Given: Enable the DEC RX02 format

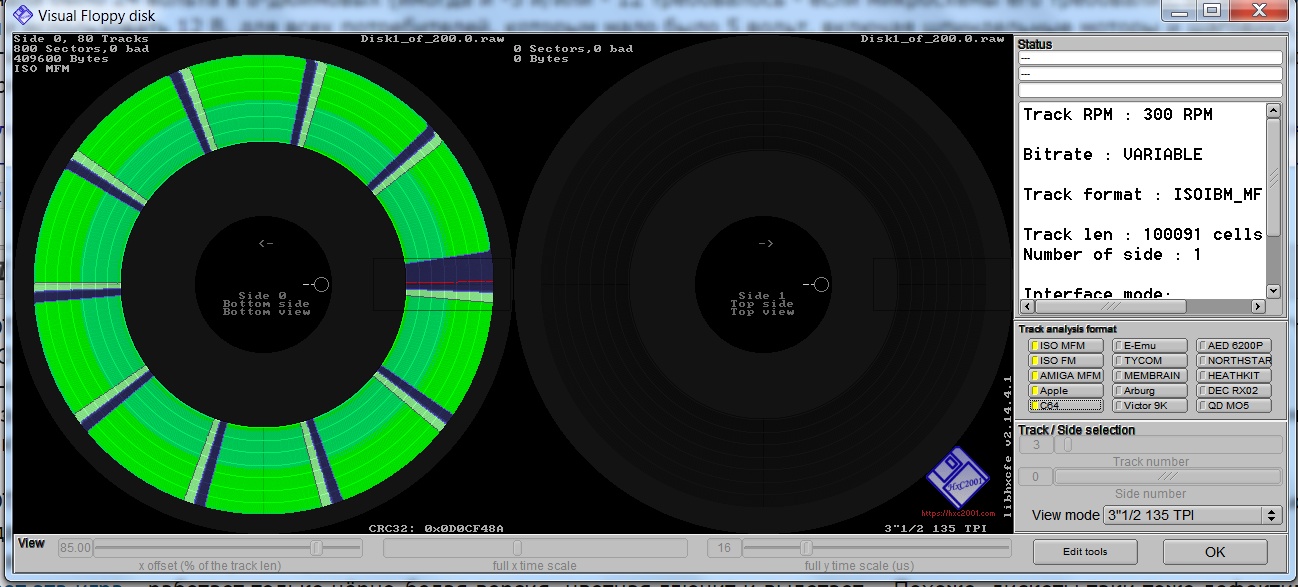Looking at the screenshot, I should pos(1233,391).
